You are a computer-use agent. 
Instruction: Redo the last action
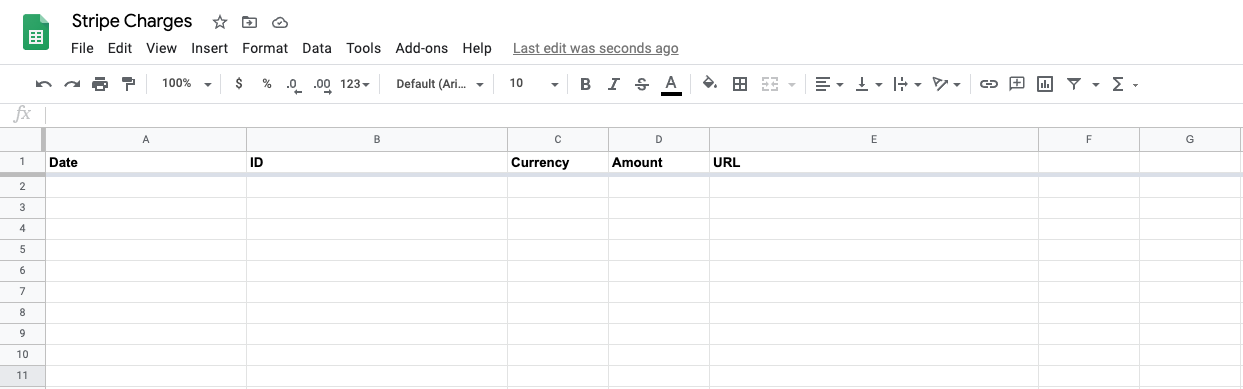[72, 84]
